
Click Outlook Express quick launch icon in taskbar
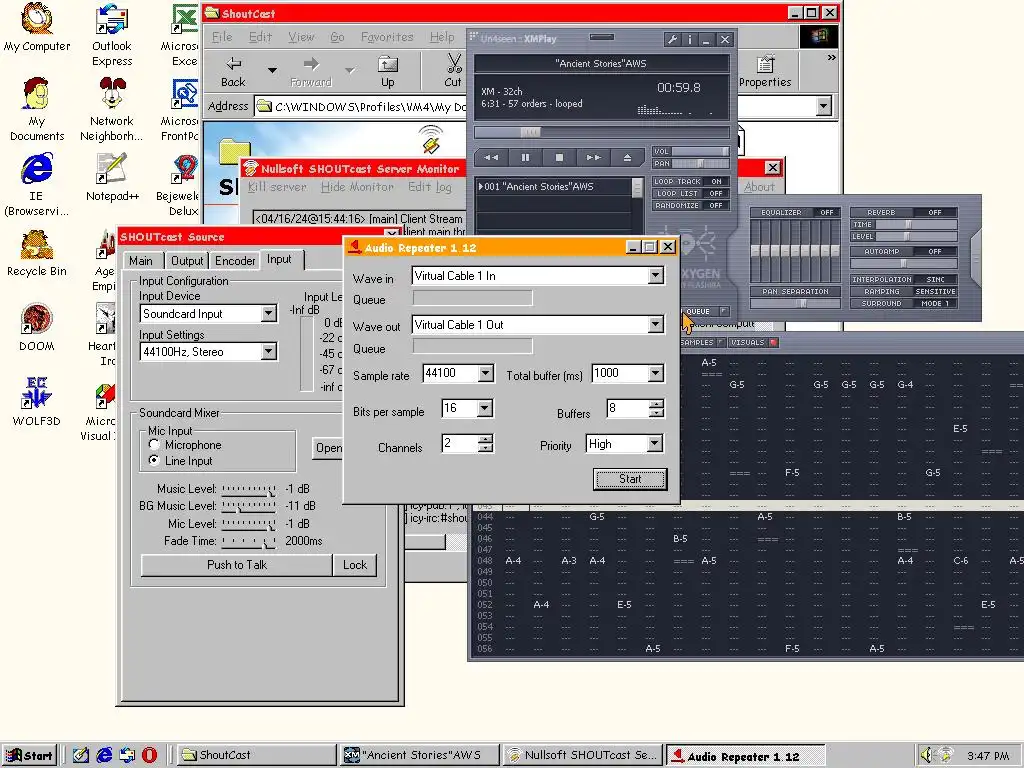(x=127, y=755)
